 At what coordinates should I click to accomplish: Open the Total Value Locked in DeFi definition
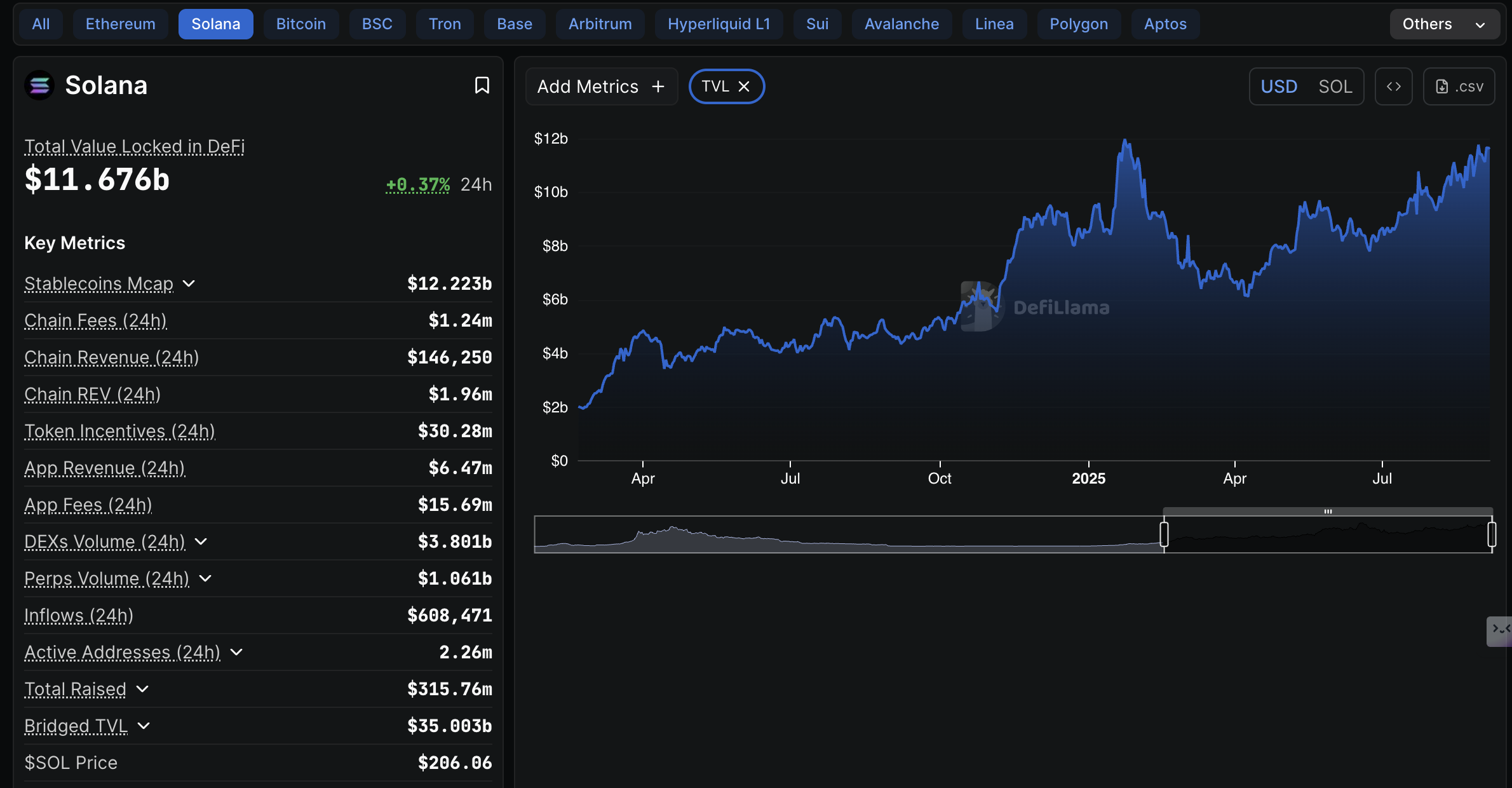point(134,146)
